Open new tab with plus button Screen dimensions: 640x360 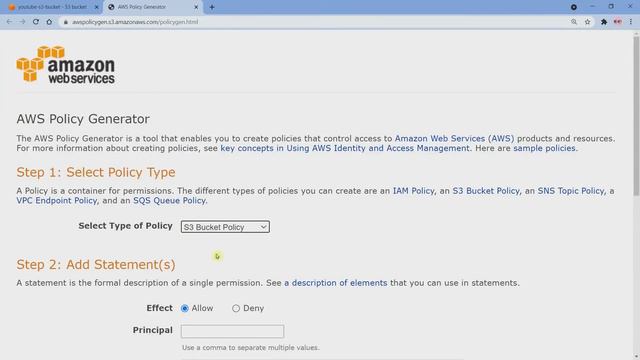pyautogui.click(x=211, y=7)
